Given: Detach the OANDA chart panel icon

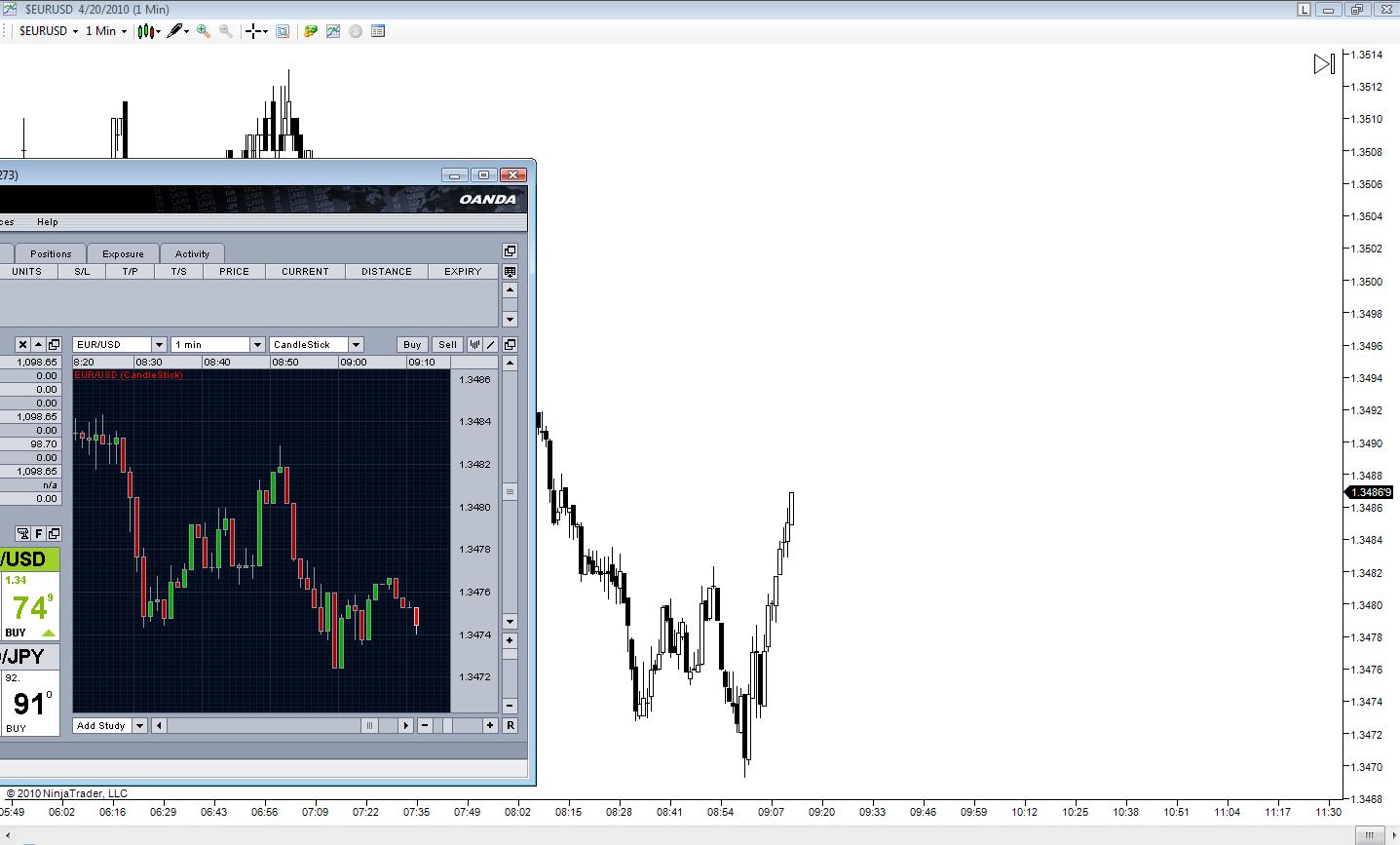Looking at the screenshot, I should coord(510,344).
